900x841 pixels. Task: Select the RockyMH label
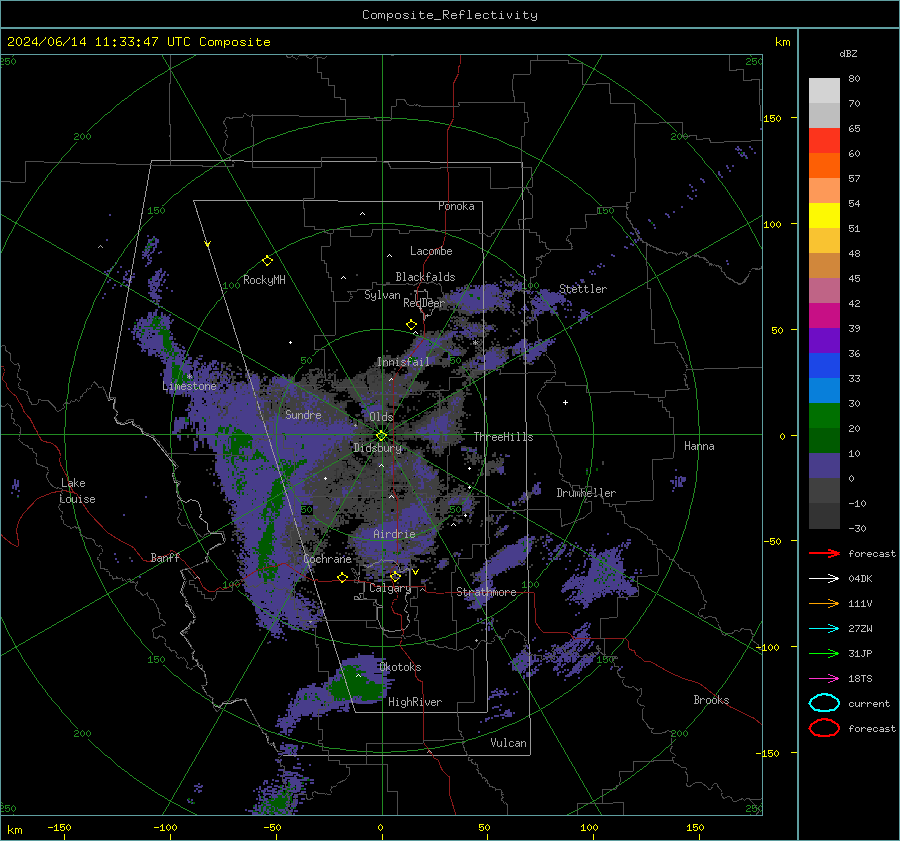point(264,280)
